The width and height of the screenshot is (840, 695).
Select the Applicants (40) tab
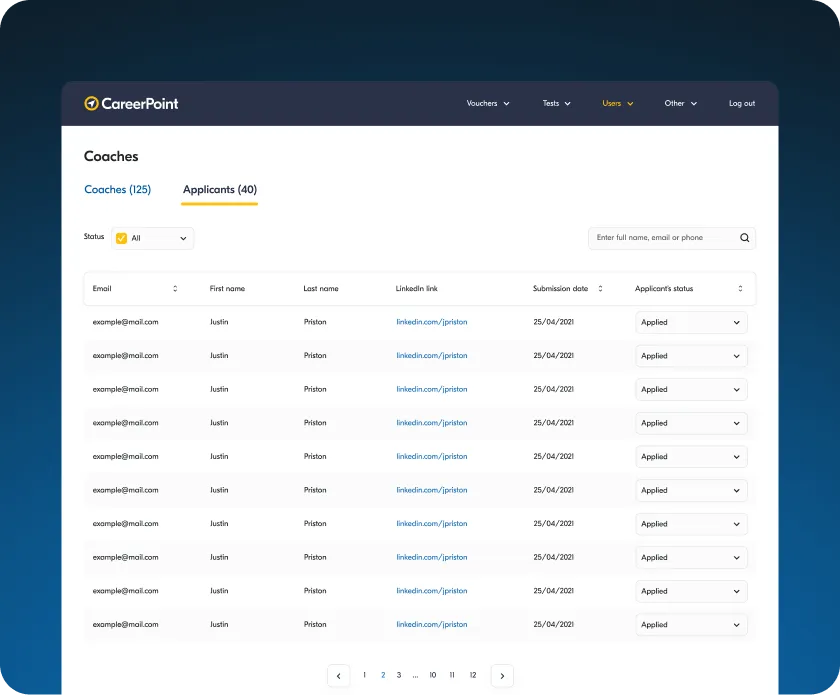tap(220, 190)
